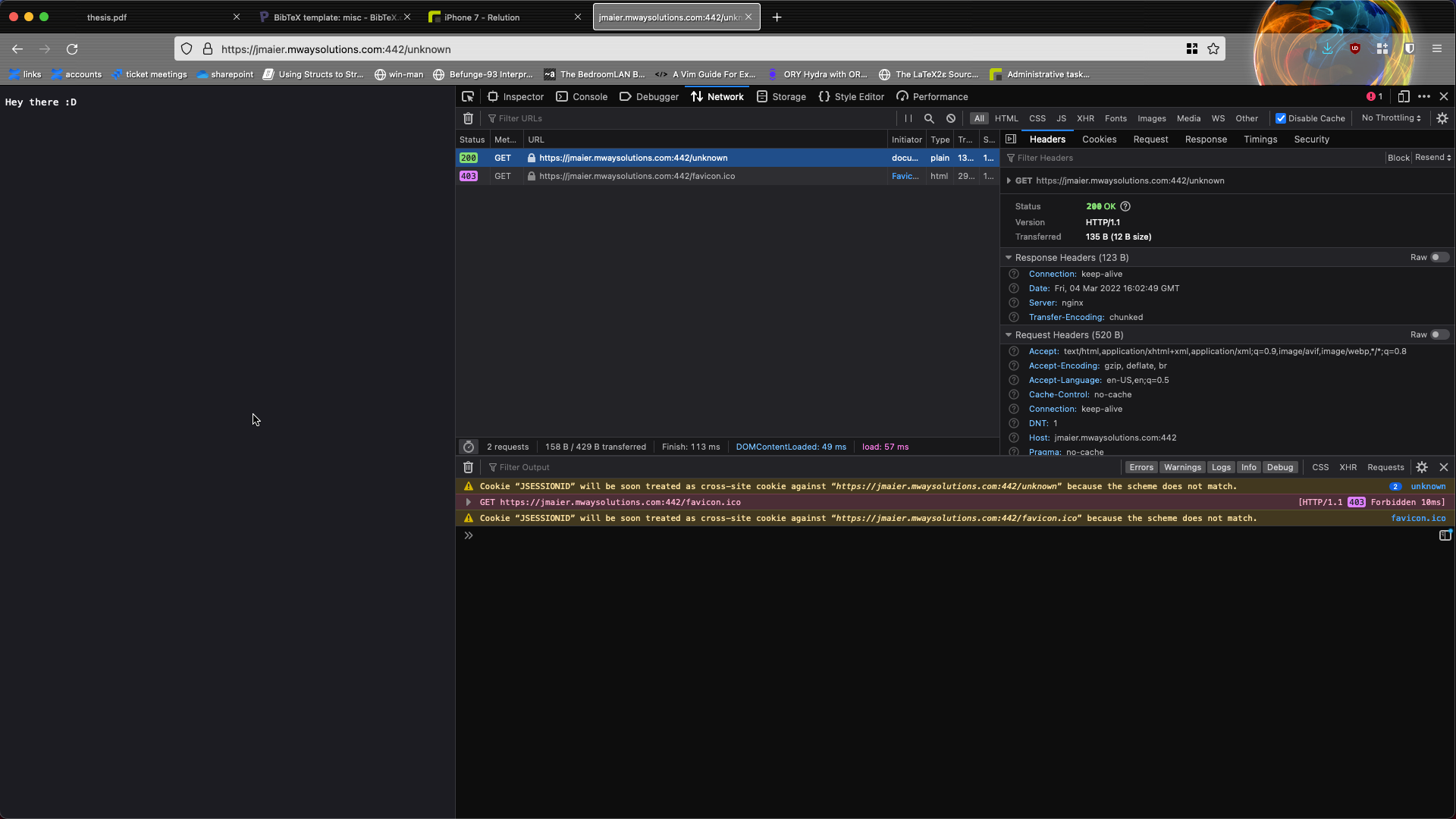Open the network settings gear icon

[x=1442, y=118]
